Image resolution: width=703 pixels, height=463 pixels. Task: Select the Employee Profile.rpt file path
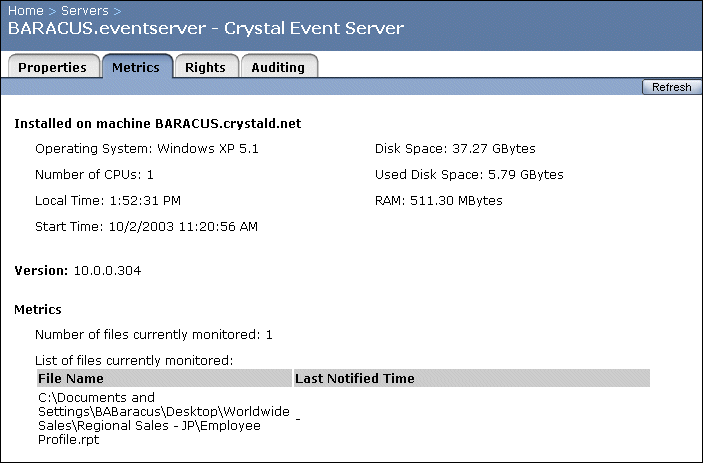(164, 418)
